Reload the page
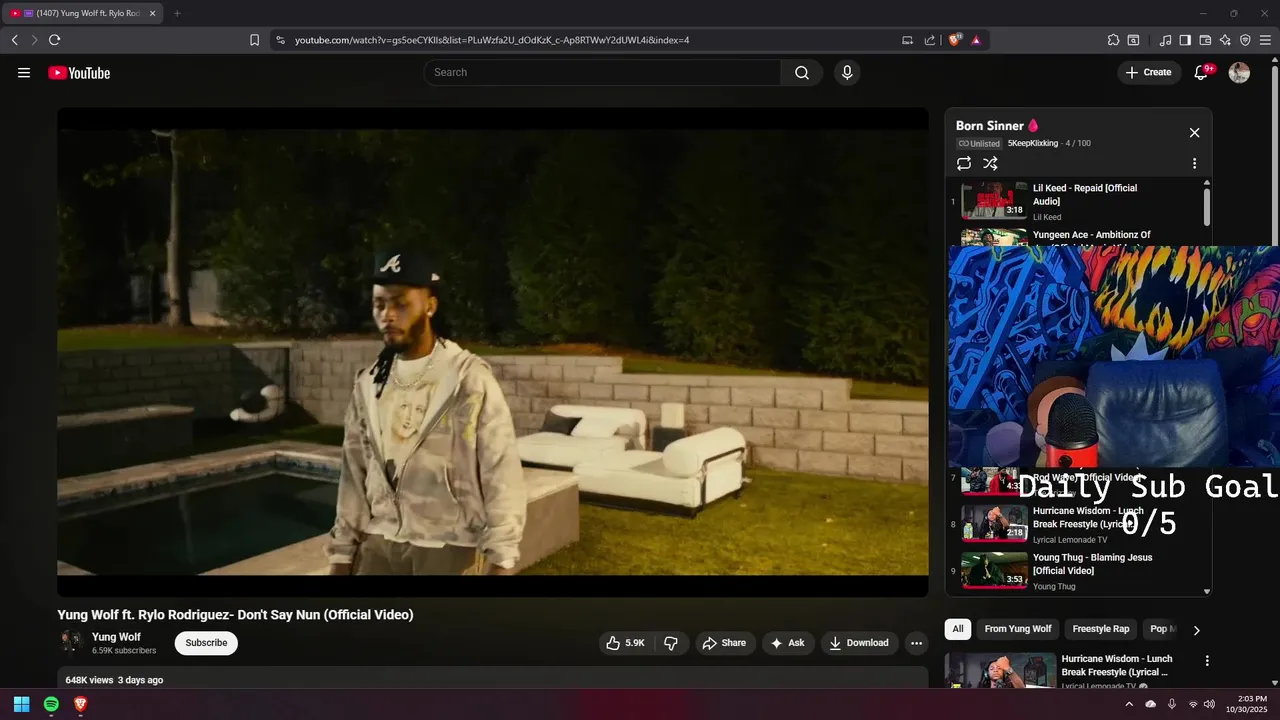The height and width of the screenshot is (720, 1280). tap(54, 40)
